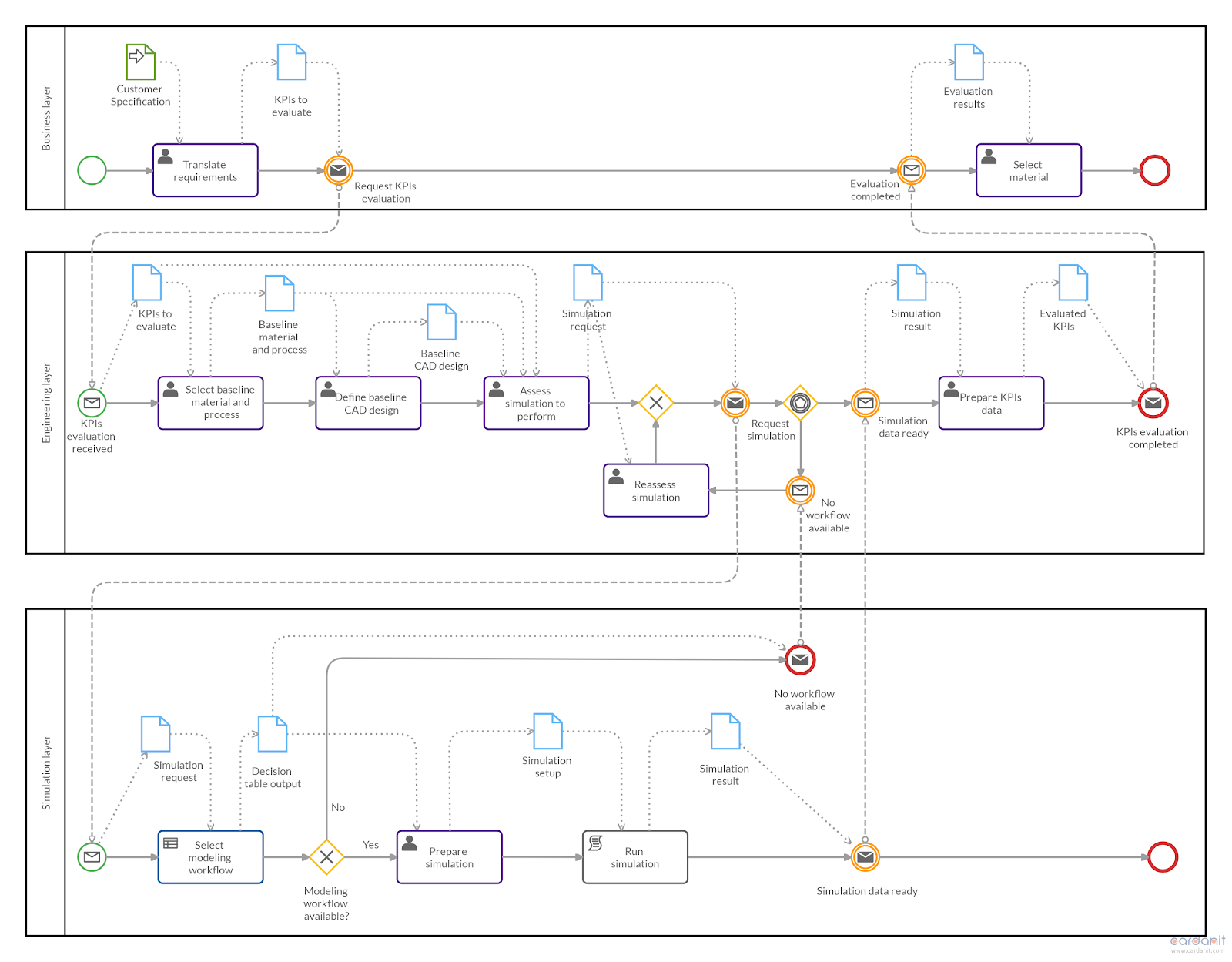Click the Select modeling workflow task
This screenshot has width=1232, height=962.
click(x=211, y=857)
